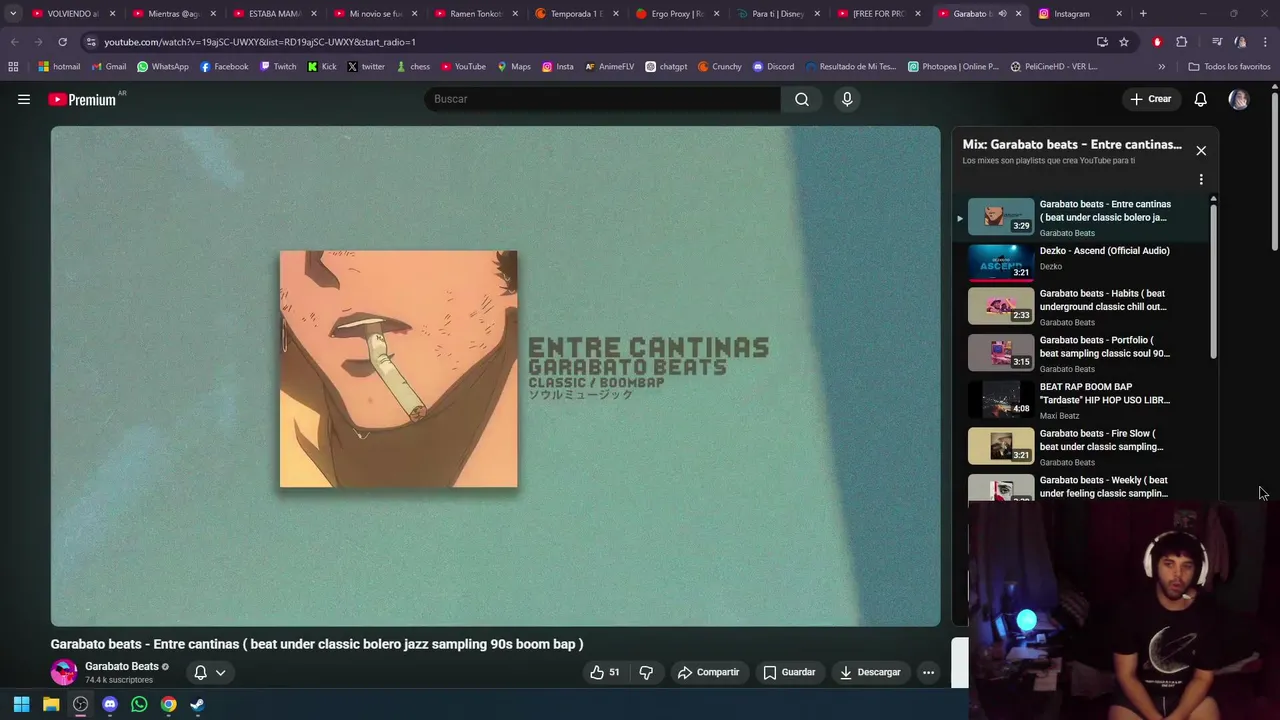The image size is (1280, 720).
Task: Open the browser tab search dropdown
Action: pyautogui.click(x=13, y=14)
